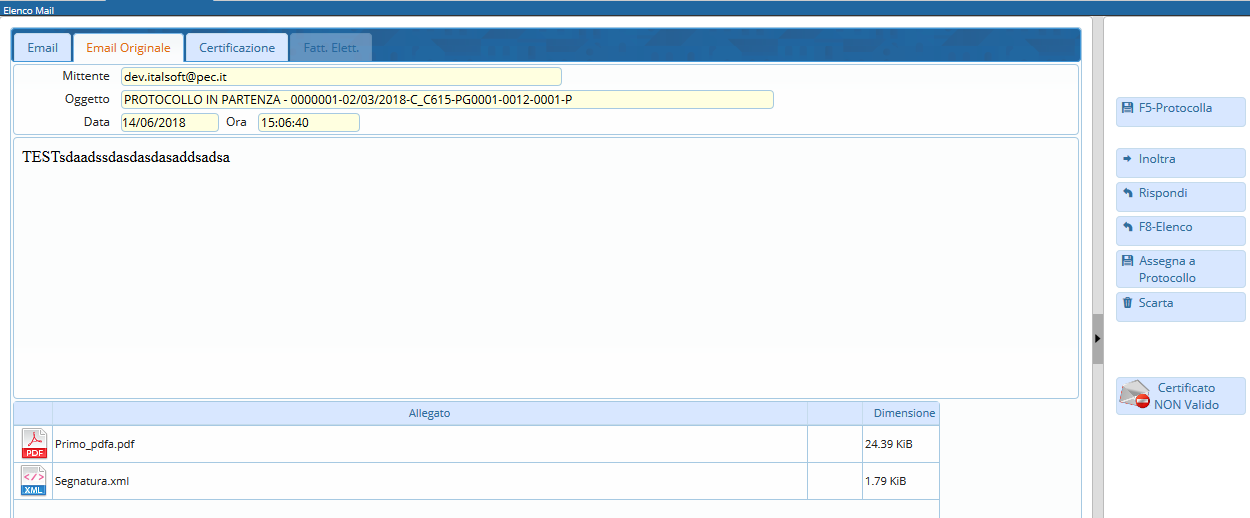Screen dimensions: 1250x518
Task: Reply using the Rispondi button
Action: click(1181, 197)
